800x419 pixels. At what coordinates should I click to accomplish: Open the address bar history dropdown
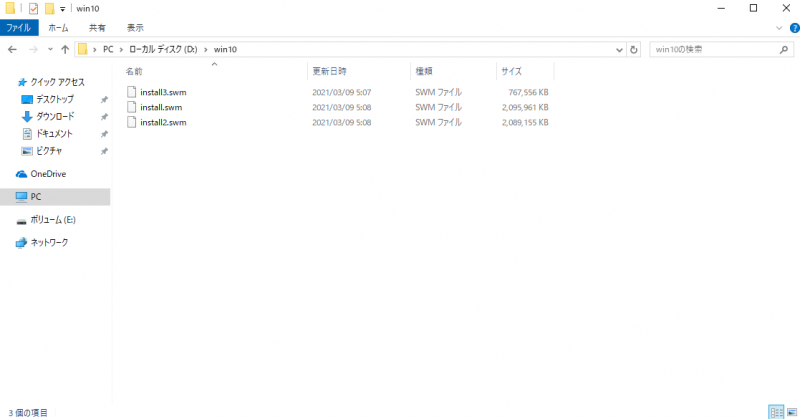[x=619, y=50]
